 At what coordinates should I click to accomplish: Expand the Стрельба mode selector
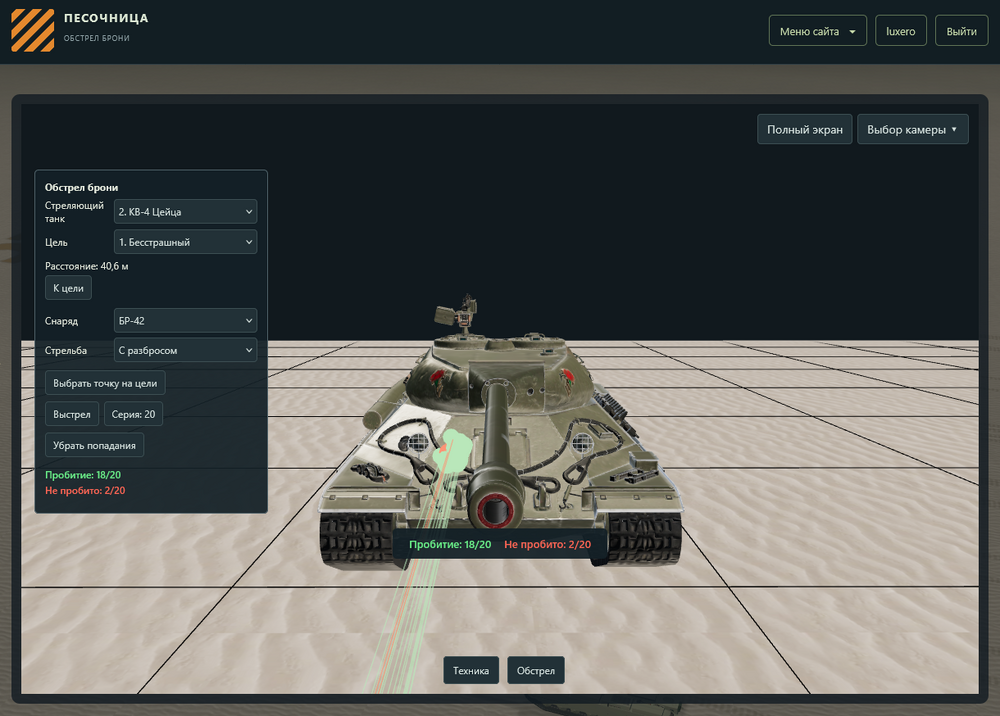click(x=185, y=350)
